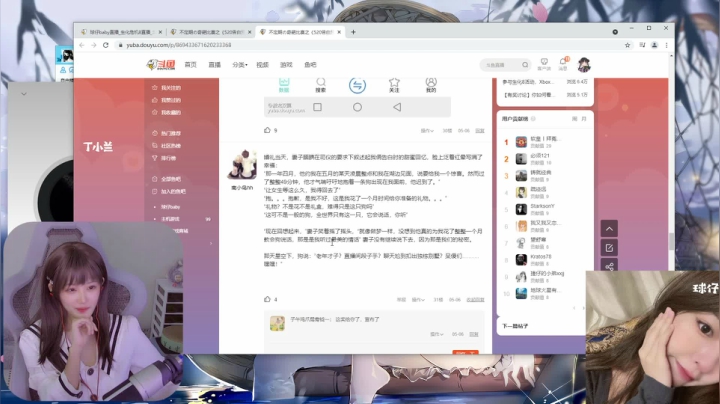Switch to the second browser tab

tap(209, 32)
